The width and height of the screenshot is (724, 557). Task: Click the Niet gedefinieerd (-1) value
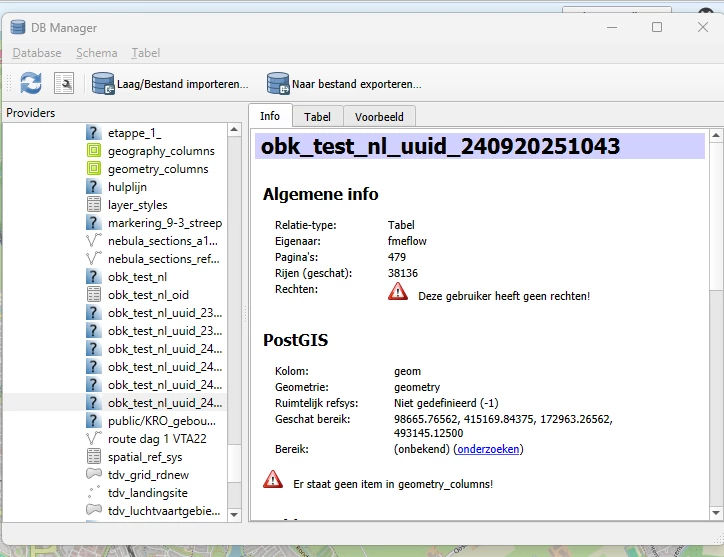coord(446,403)
